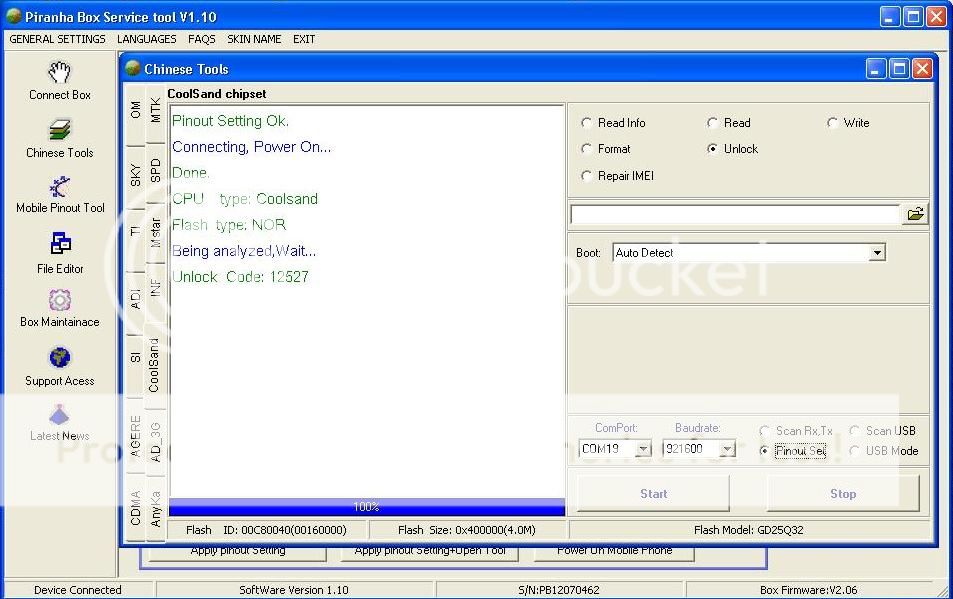Select the Write radio option
The width and height of the screenshot is (953, 599).
(832, 123)
